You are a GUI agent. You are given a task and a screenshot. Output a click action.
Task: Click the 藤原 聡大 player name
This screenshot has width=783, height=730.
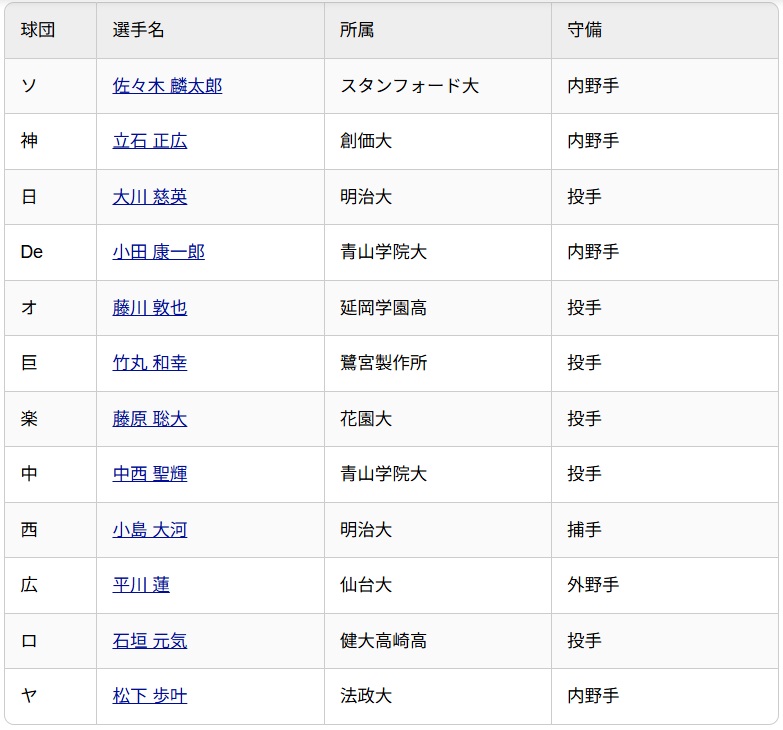point(149,419)
